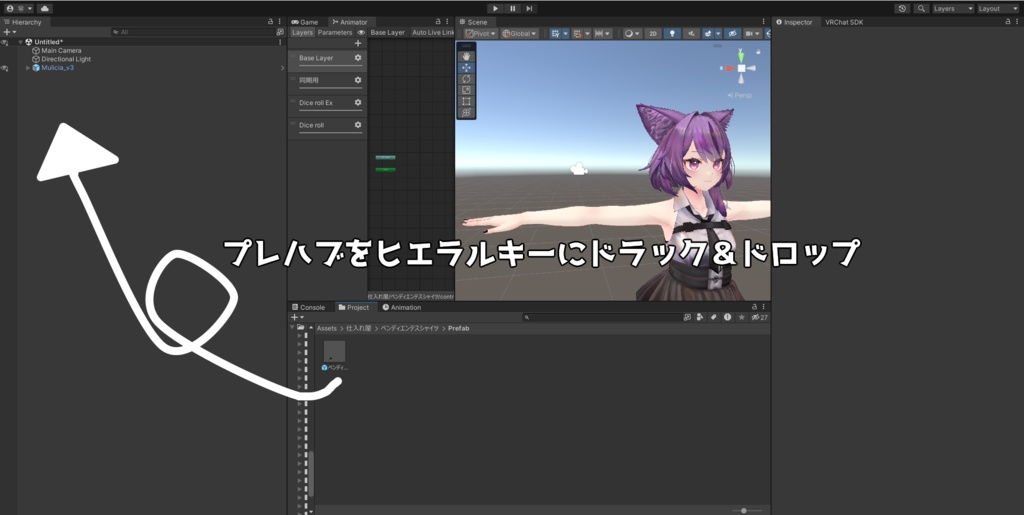Open Hierarchy panel three-dot menu
This screenshot has height=515, width=1024.
(280, 22)
